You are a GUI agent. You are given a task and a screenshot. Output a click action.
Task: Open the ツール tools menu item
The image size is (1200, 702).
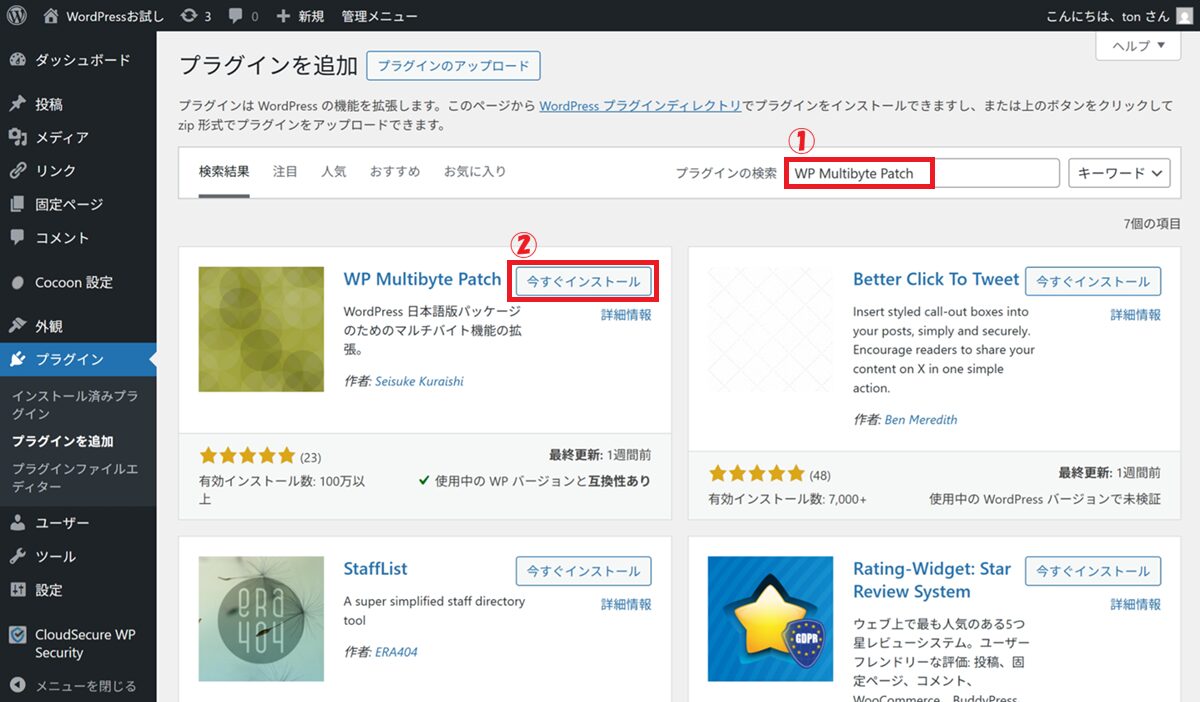pos(55,556)
